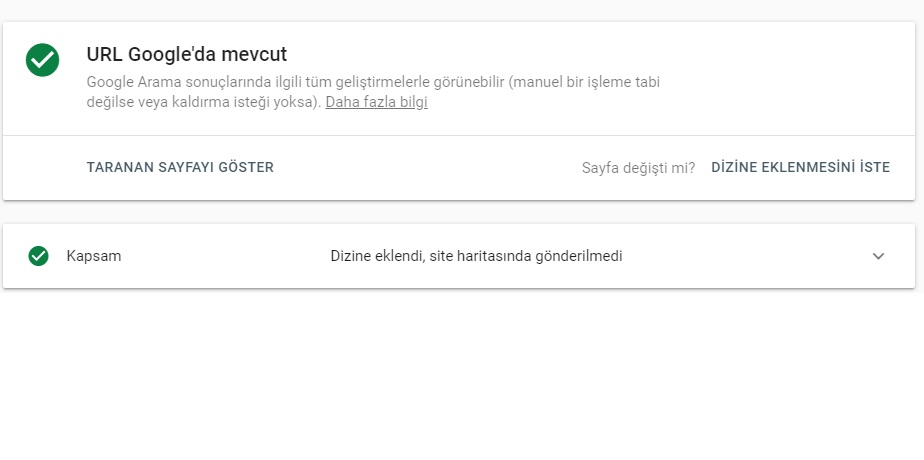Click the large green checkmark status icon
This screenshot has width=924, height=460.
point(42,60)
